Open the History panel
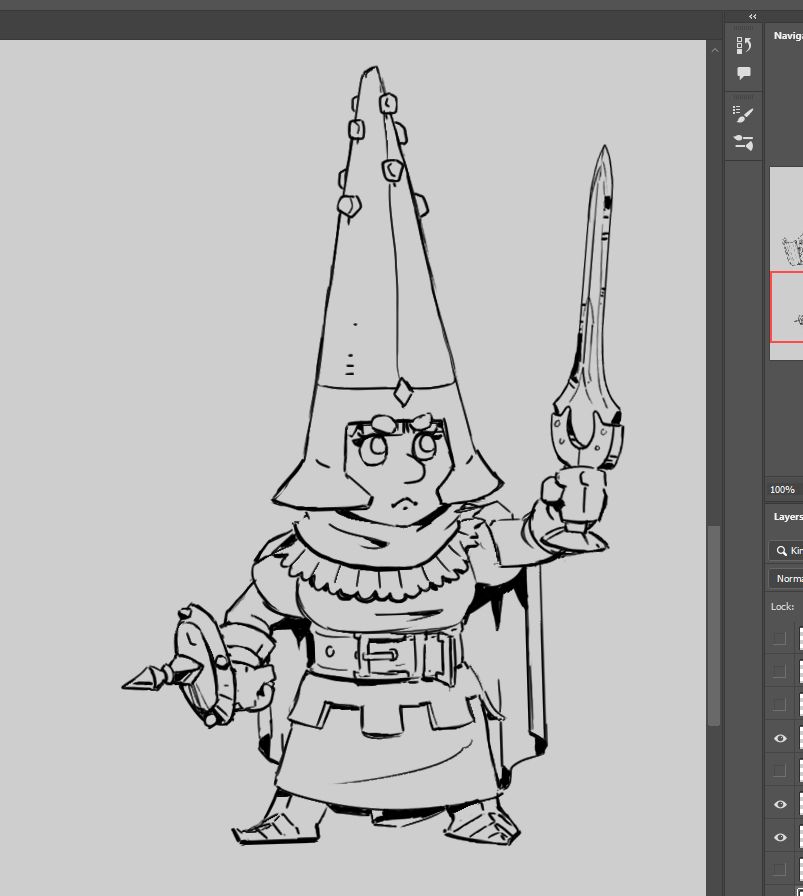The image size is (803, 896). 743,44
